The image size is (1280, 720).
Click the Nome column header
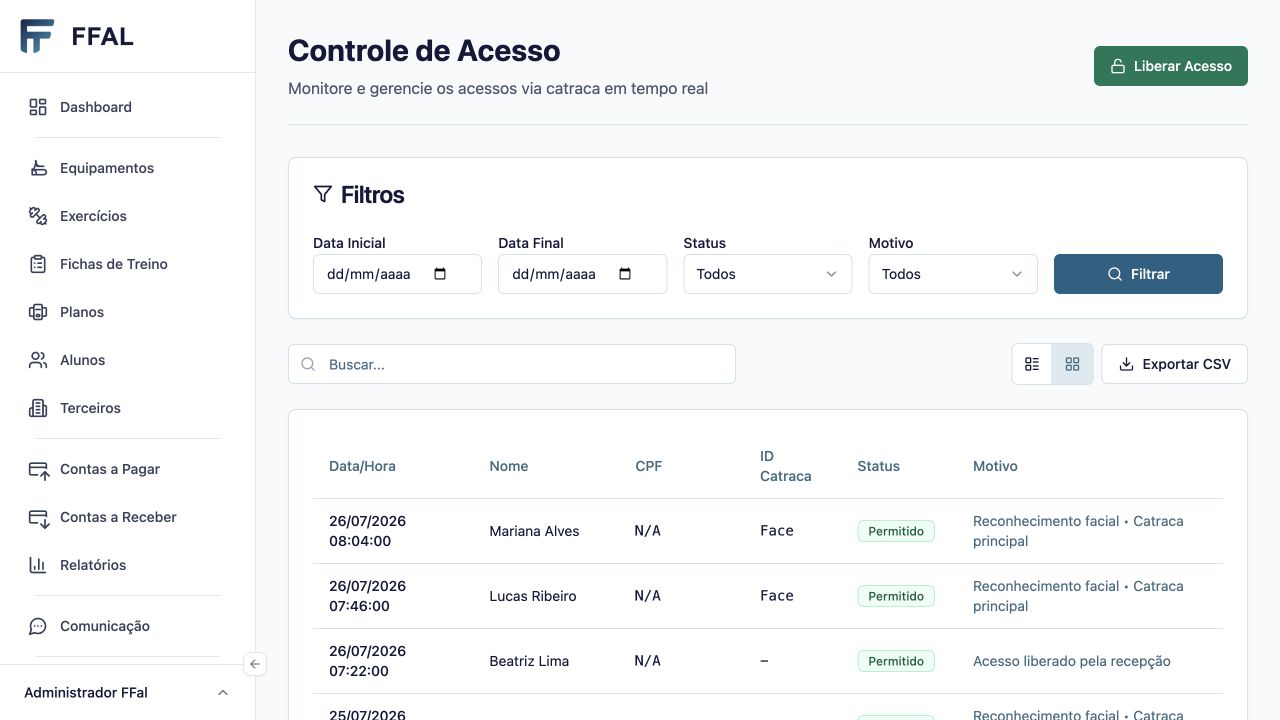point(509,466)
